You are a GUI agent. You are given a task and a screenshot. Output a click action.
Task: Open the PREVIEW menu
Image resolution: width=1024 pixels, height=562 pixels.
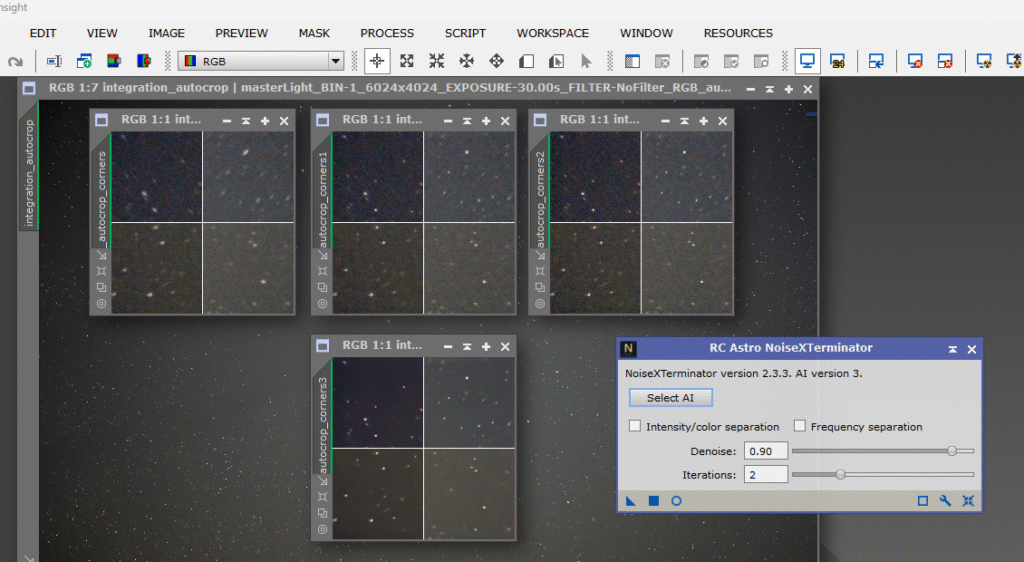point(242,33)
